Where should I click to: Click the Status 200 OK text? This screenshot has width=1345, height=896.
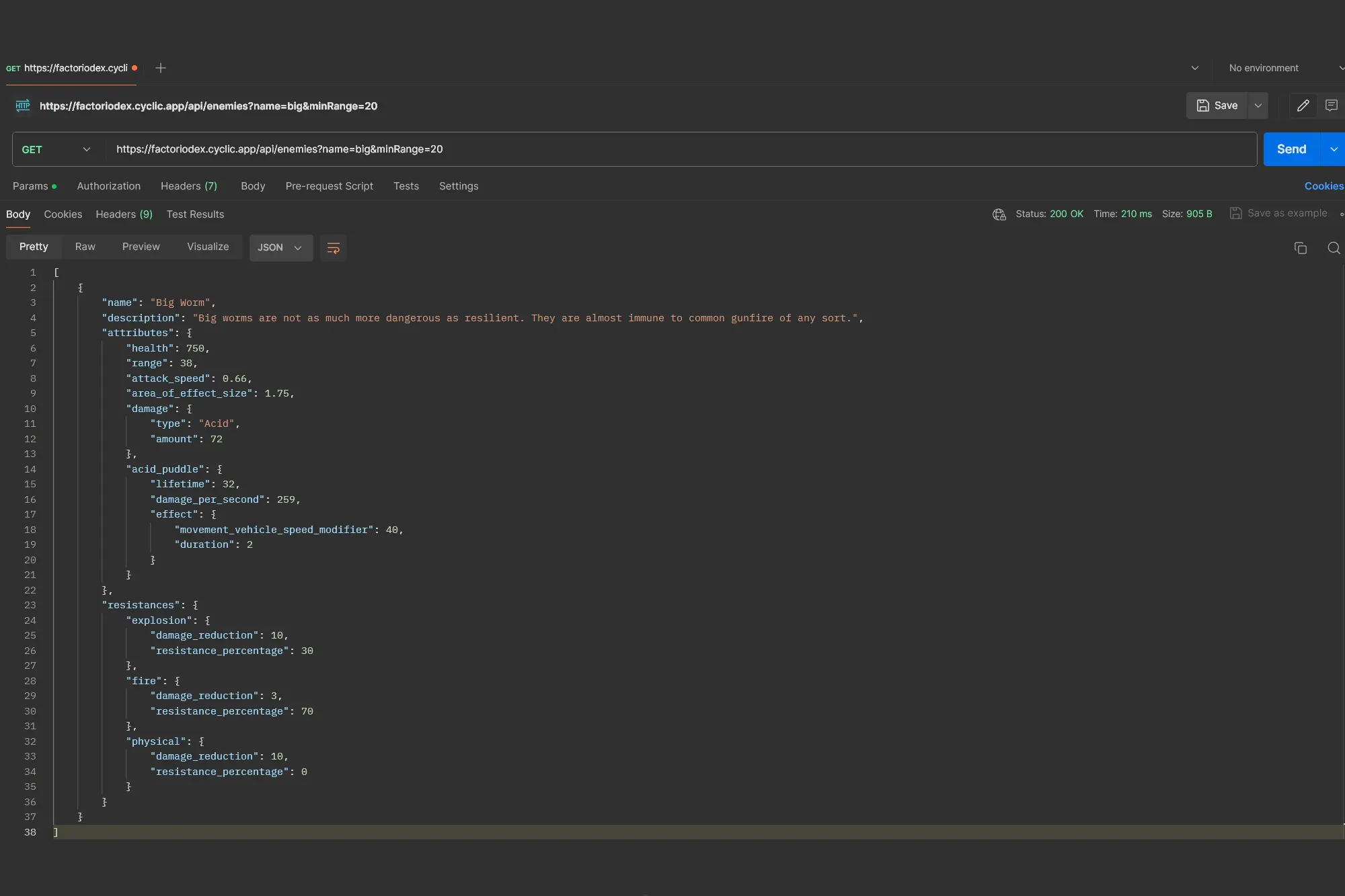1049,214
